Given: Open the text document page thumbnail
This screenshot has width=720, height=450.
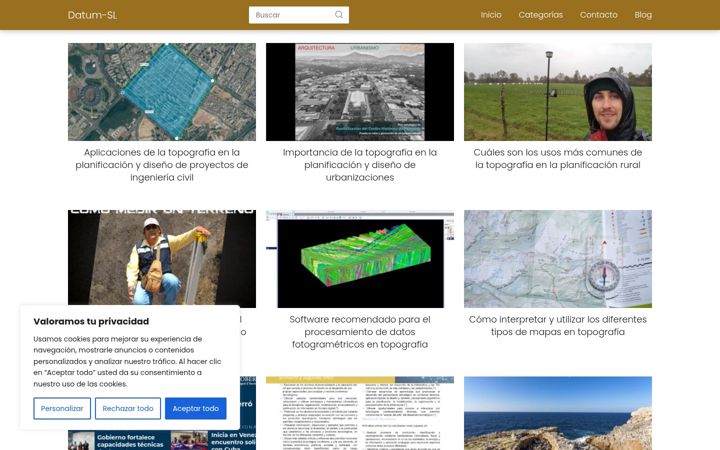Looking at the screenshot, I should pos(360,413).
